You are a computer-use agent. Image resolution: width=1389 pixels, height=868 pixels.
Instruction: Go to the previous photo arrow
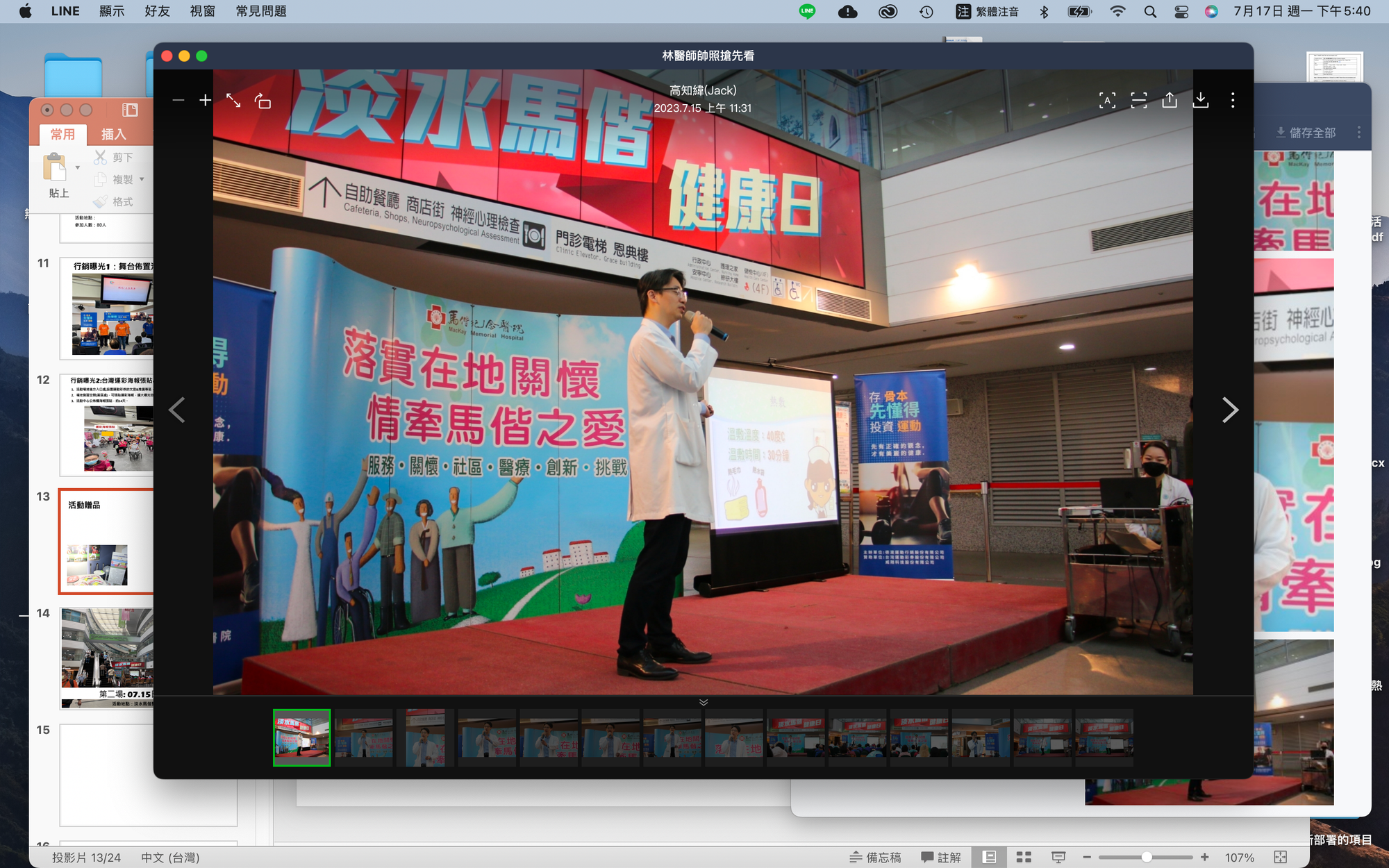[x=177, y=410]
